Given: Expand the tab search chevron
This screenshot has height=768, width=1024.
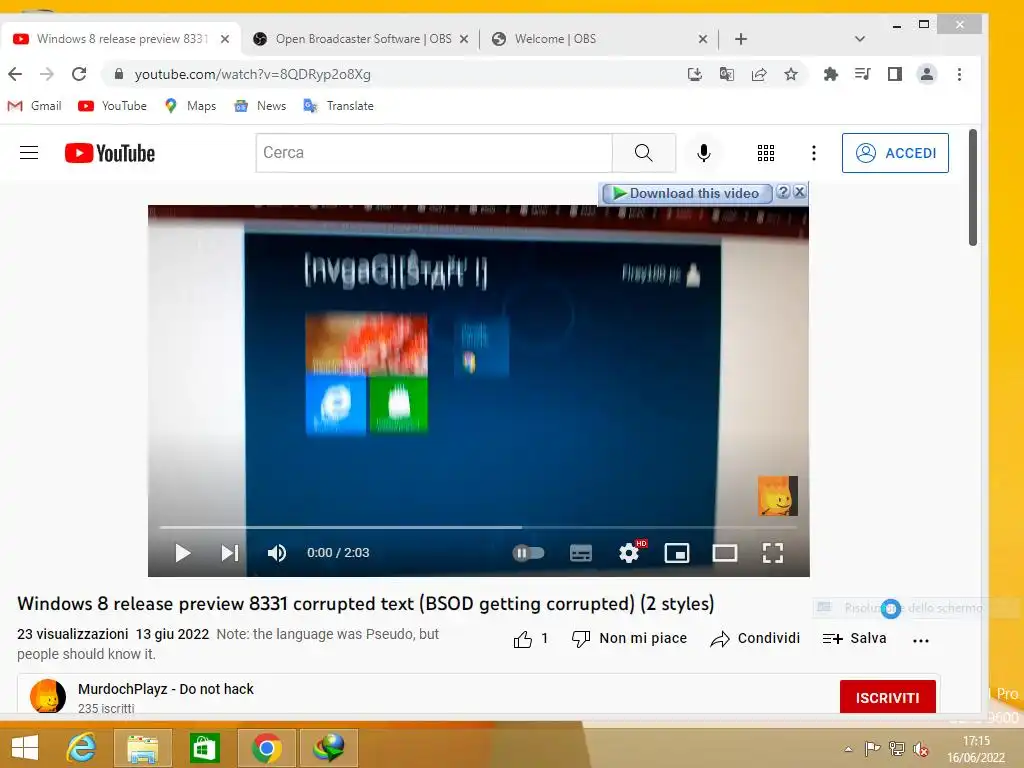Looking at the screenshot, I should [x=860, y=39].
